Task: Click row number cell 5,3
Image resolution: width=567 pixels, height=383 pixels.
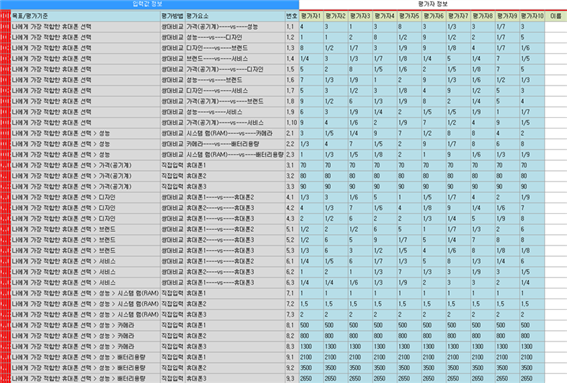Action: click(292, 251)
